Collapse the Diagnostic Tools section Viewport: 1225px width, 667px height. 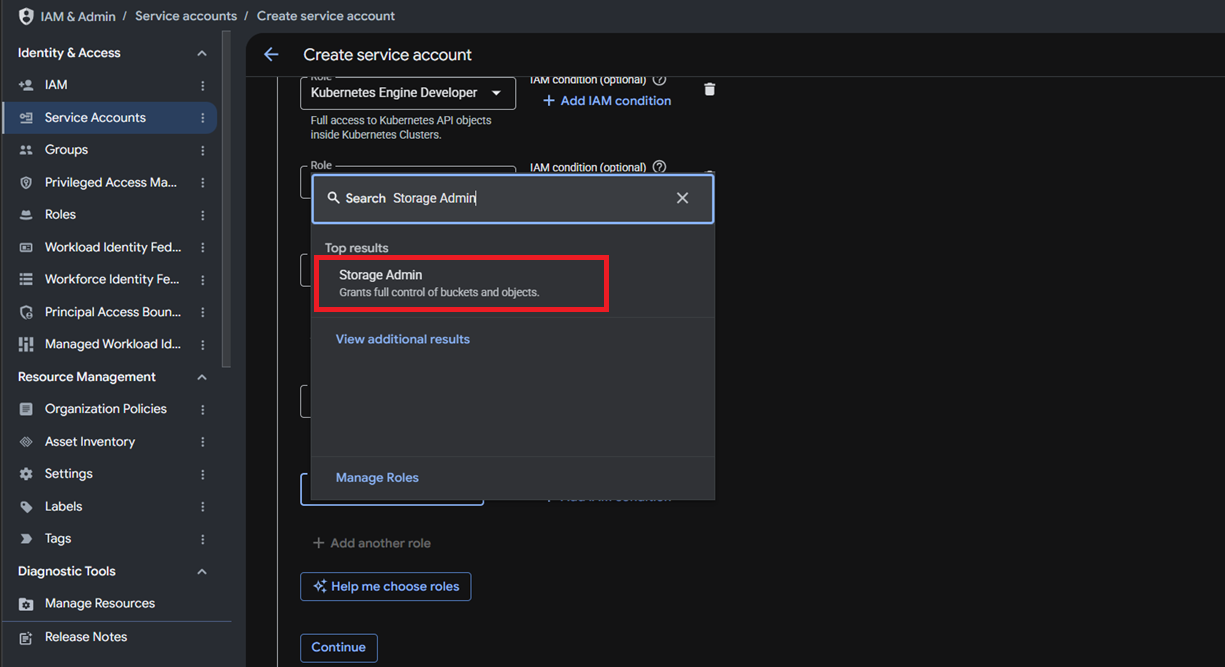pyautogui.click(x=202, y=572)
